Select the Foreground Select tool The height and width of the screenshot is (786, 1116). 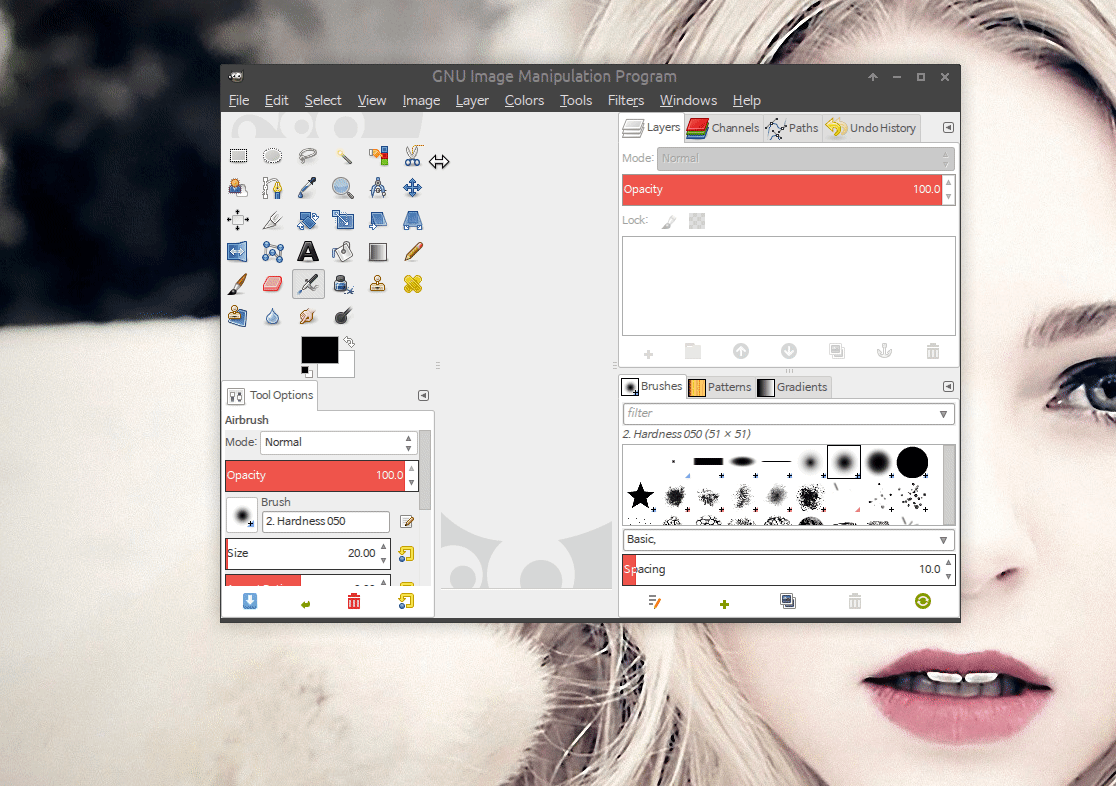238,188
